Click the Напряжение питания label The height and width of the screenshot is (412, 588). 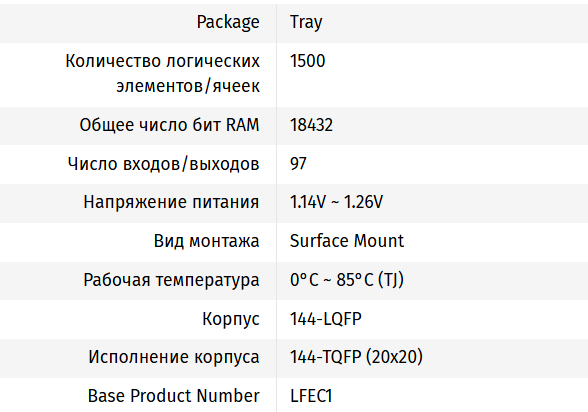(171, 202)
